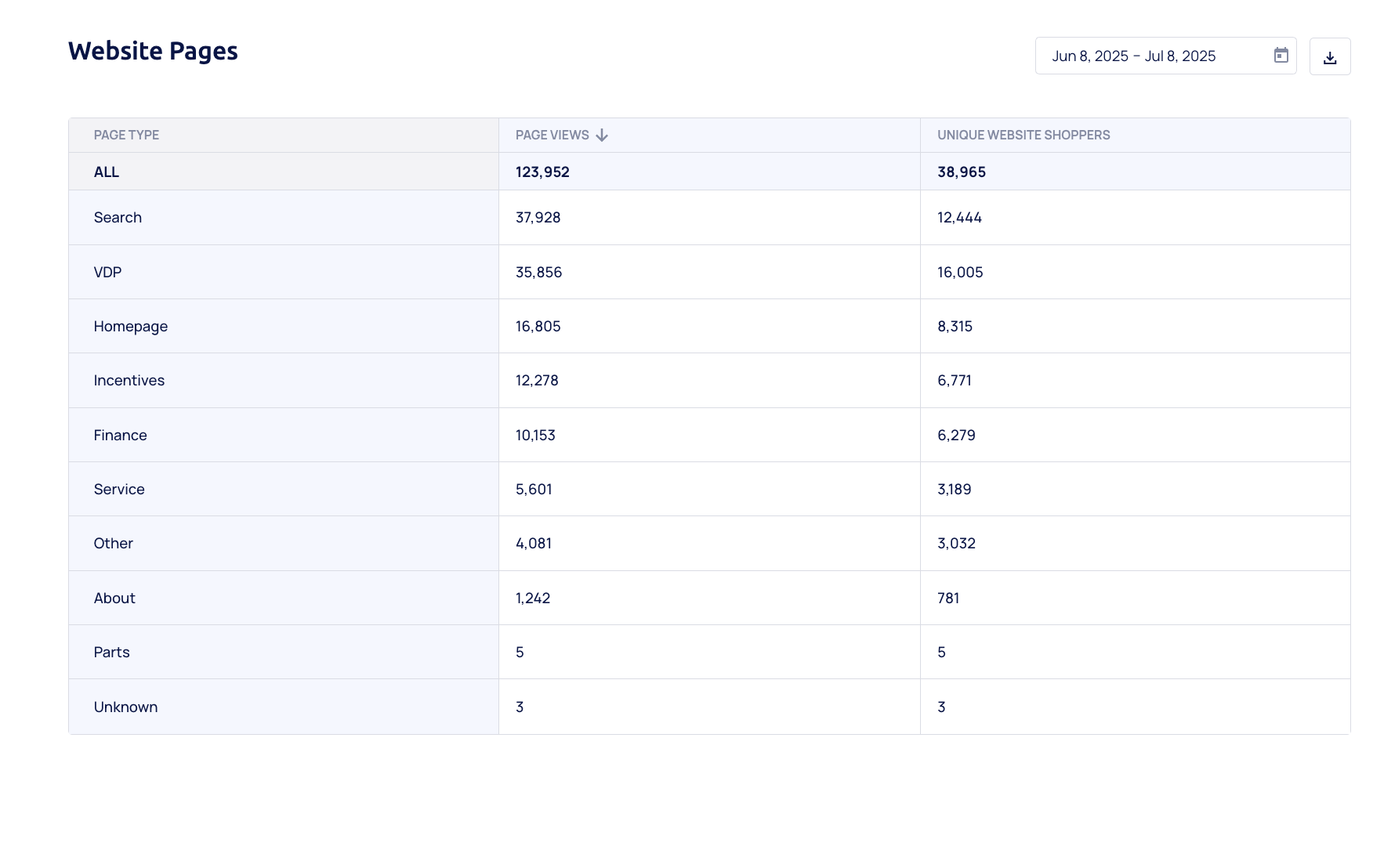
Task: Click the Other row label
Action: [113, 544]
